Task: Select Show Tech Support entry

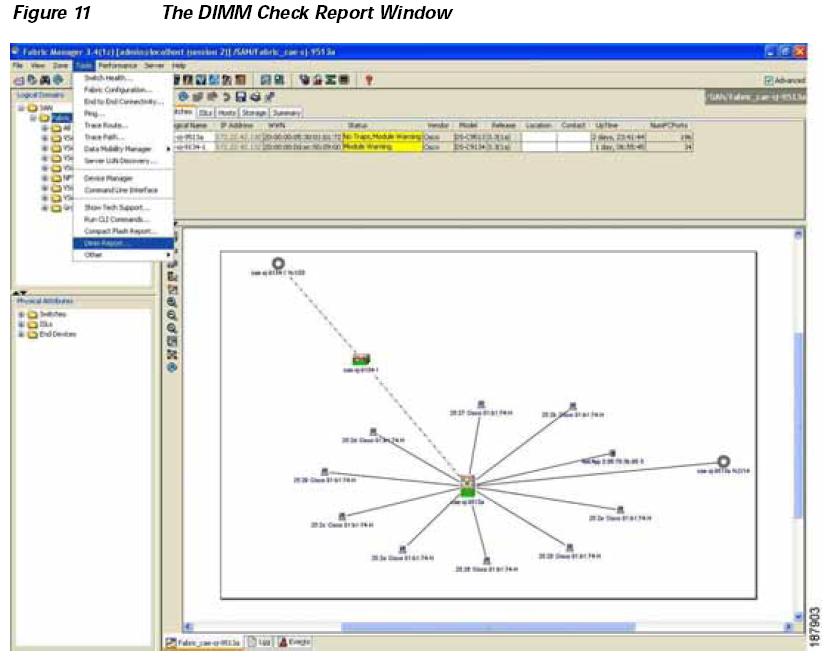Action: coord(123,207)
